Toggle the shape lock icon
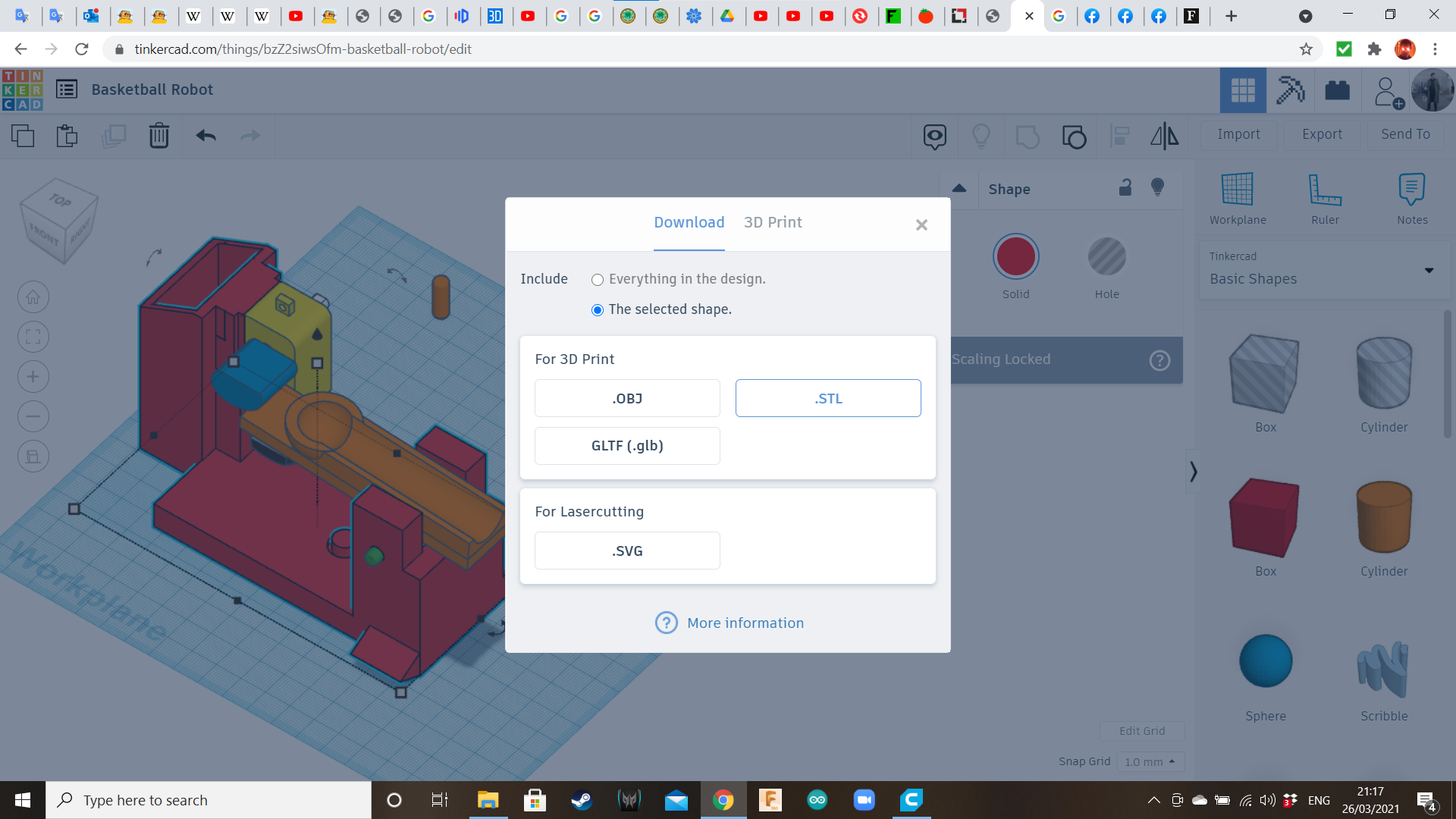Screen dimensions: 1456x819 pos(1125,188)
